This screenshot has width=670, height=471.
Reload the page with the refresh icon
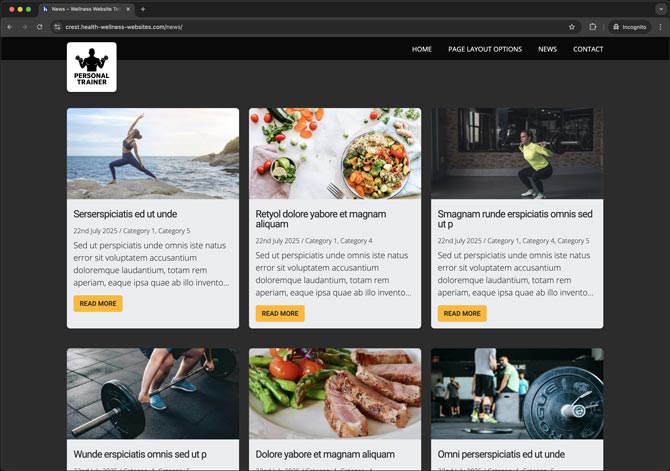coord(39,27)
